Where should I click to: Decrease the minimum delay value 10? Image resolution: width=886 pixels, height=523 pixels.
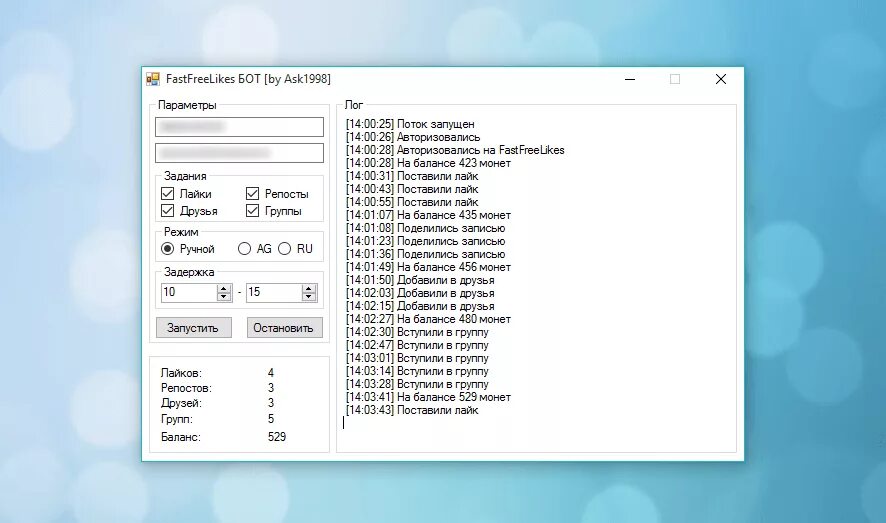(x=224, y=297)
